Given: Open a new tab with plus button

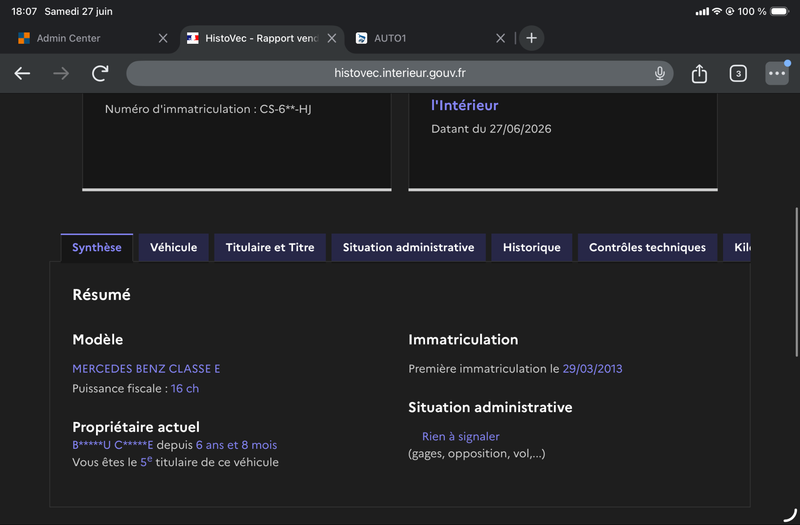Looking at the screenshot, I should point(531,38).
